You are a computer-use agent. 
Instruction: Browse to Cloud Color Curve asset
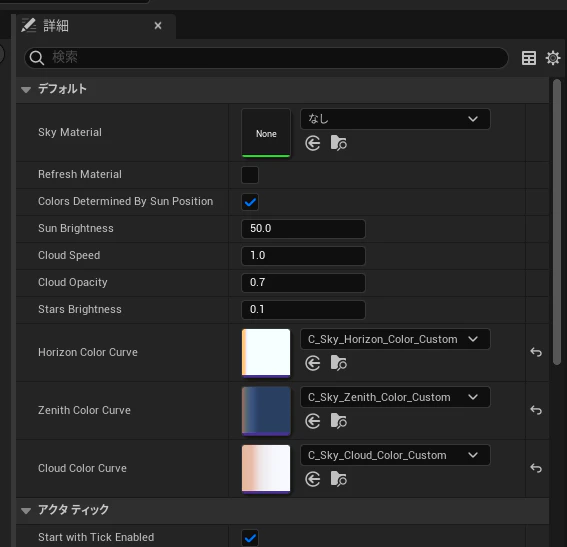point(339,479)
